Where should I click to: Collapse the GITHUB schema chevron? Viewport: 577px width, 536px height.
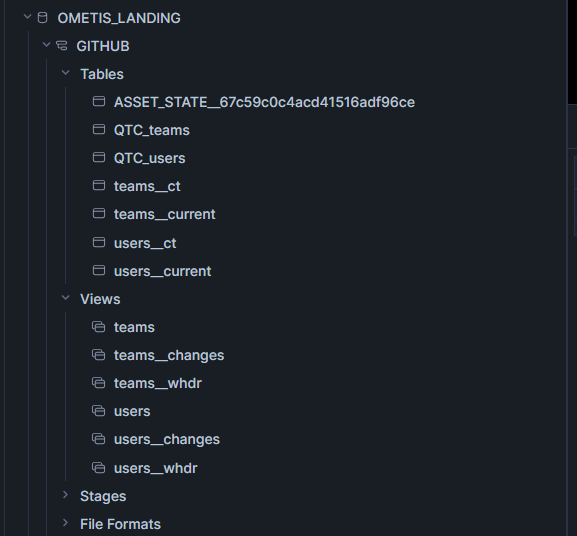[46, 45]
